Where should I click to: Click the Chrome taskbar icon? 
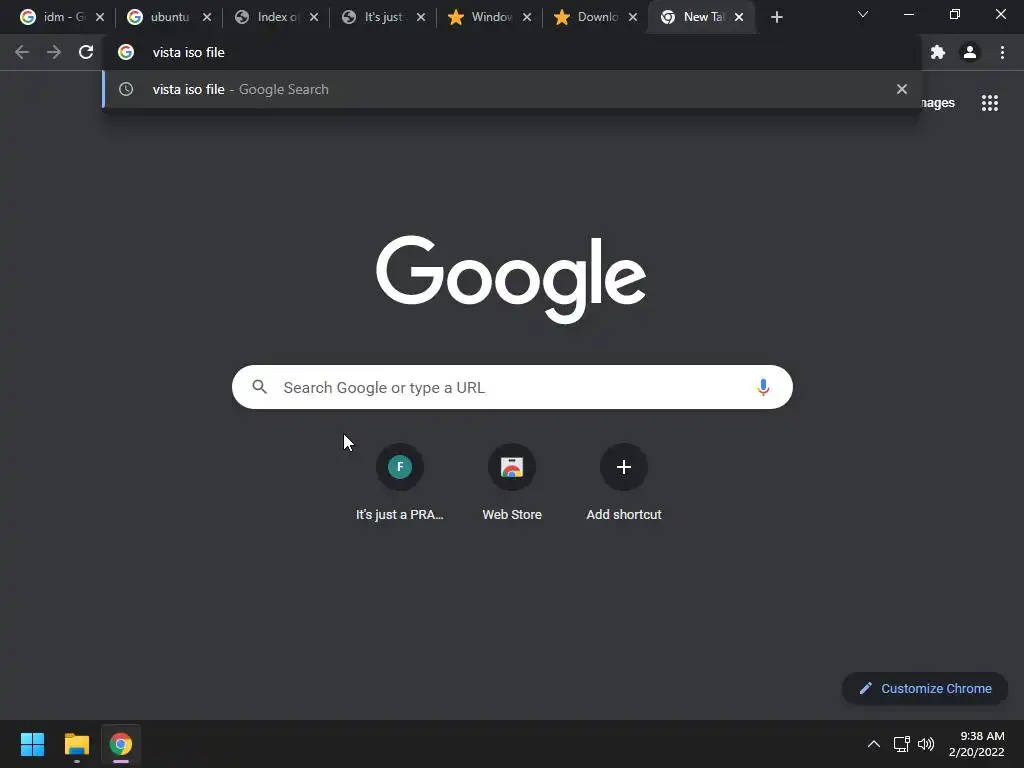(121, 744)
